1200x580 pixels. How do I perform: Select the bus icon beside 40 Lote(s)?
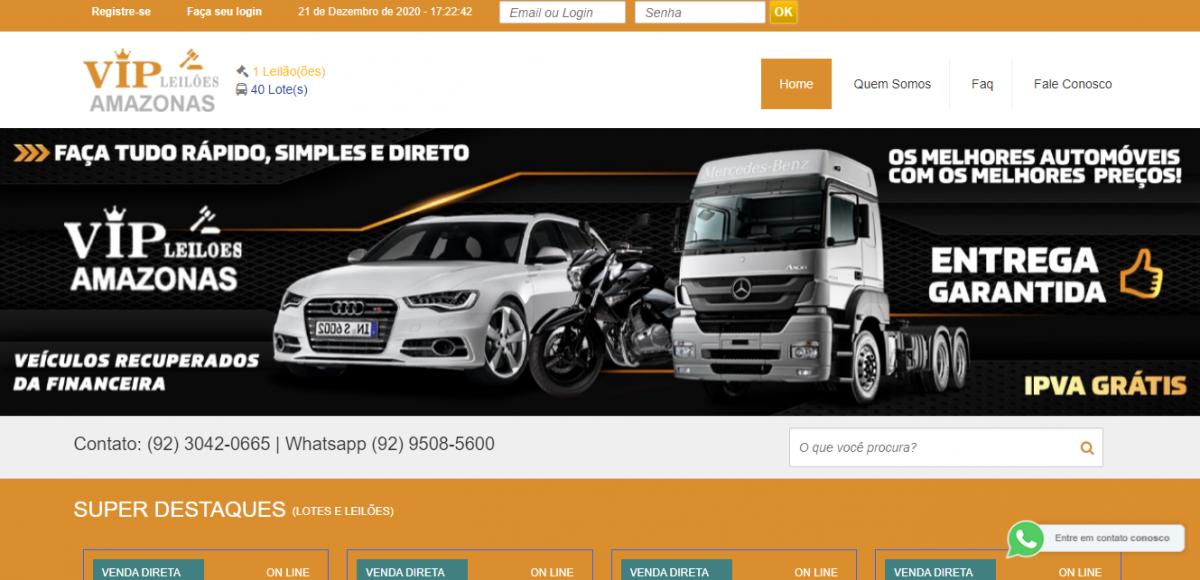coord(242,89)
